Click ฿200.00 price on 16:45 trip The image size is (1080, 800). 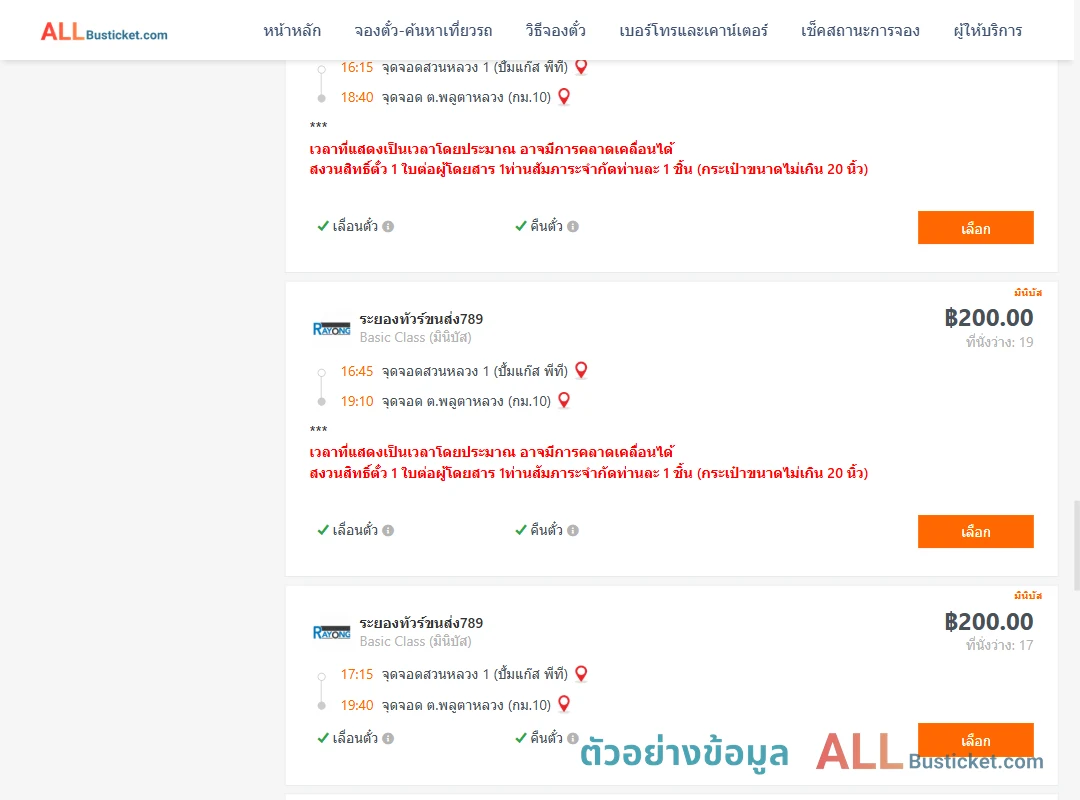[988, 318]
